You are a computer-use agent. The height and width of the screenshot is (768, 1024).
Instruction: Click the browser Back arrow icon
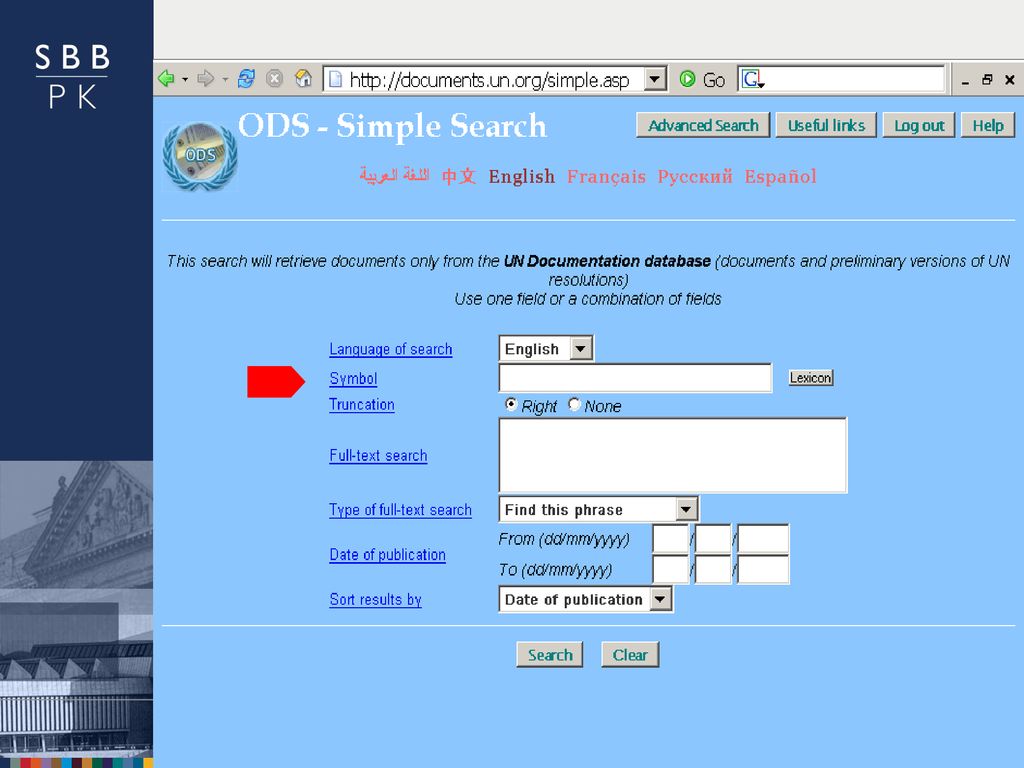167,79
